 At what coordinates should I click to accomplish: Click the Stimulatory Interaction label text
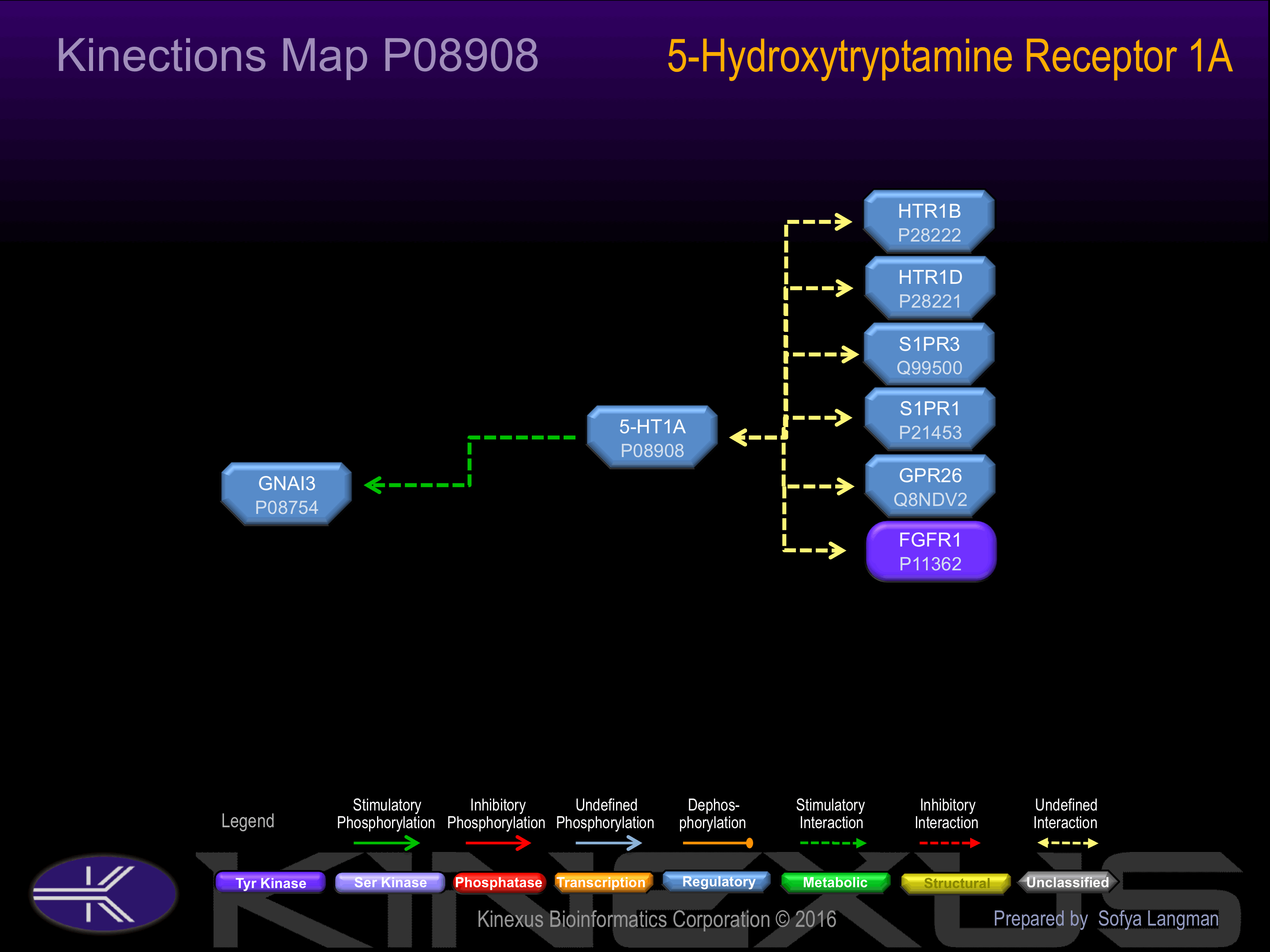[x=831, y=814]
